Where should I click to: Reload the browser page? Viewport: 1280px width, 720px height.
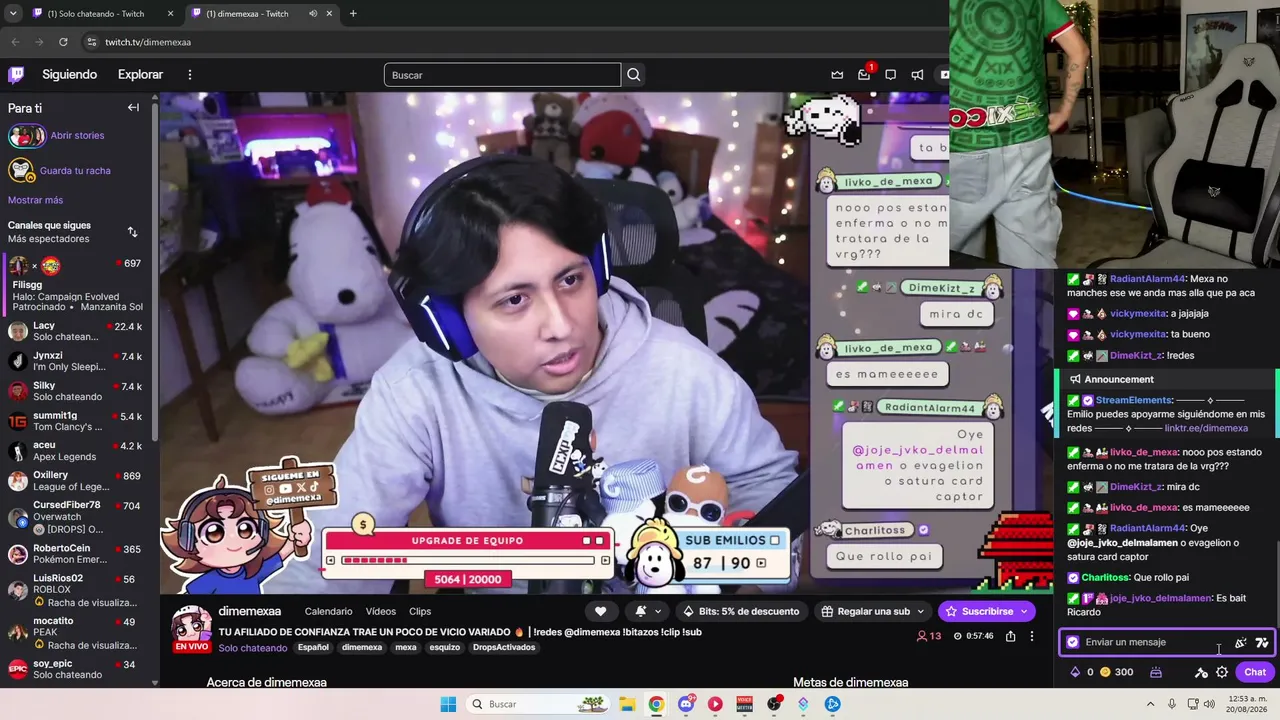[x=63, y=42]
